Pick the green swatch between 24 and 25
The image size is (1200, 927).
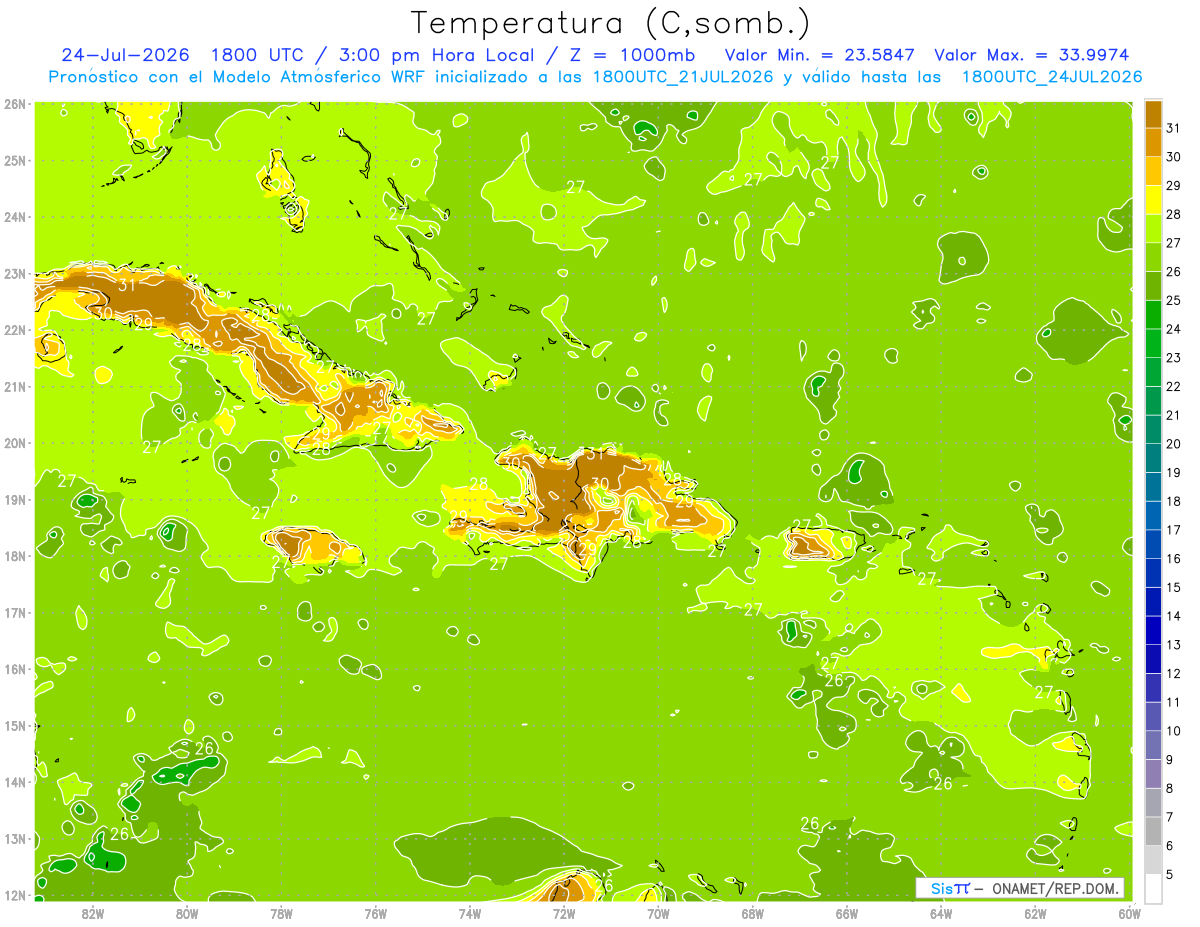(x=1153, y=314)
